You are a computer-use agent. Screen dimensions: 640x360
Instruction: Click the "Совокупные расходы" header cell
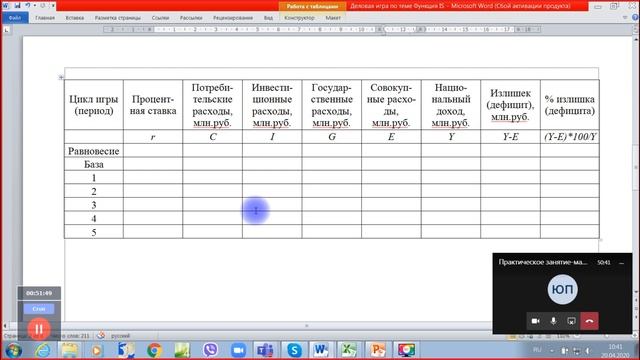click(x=391, y=105)
